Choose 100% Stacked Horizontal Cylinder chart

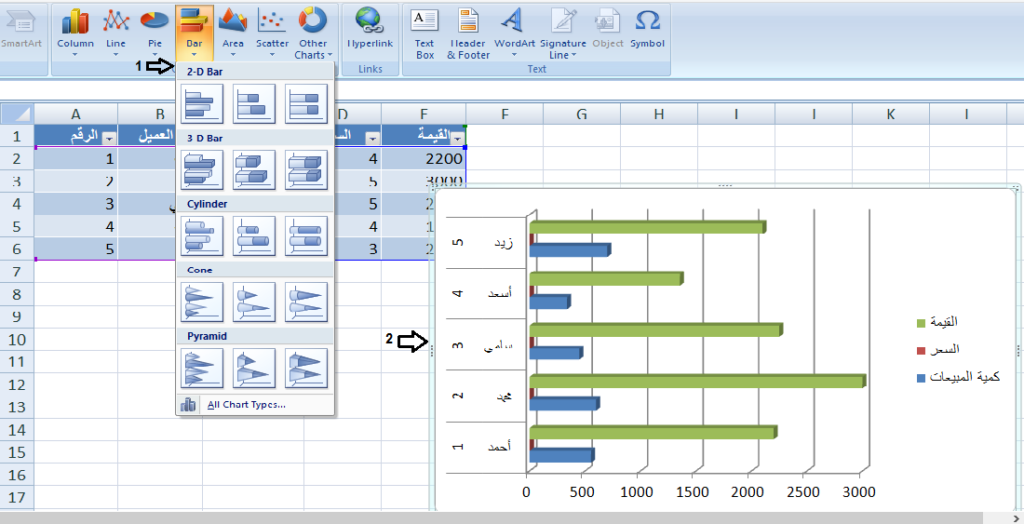pos(306,236)
